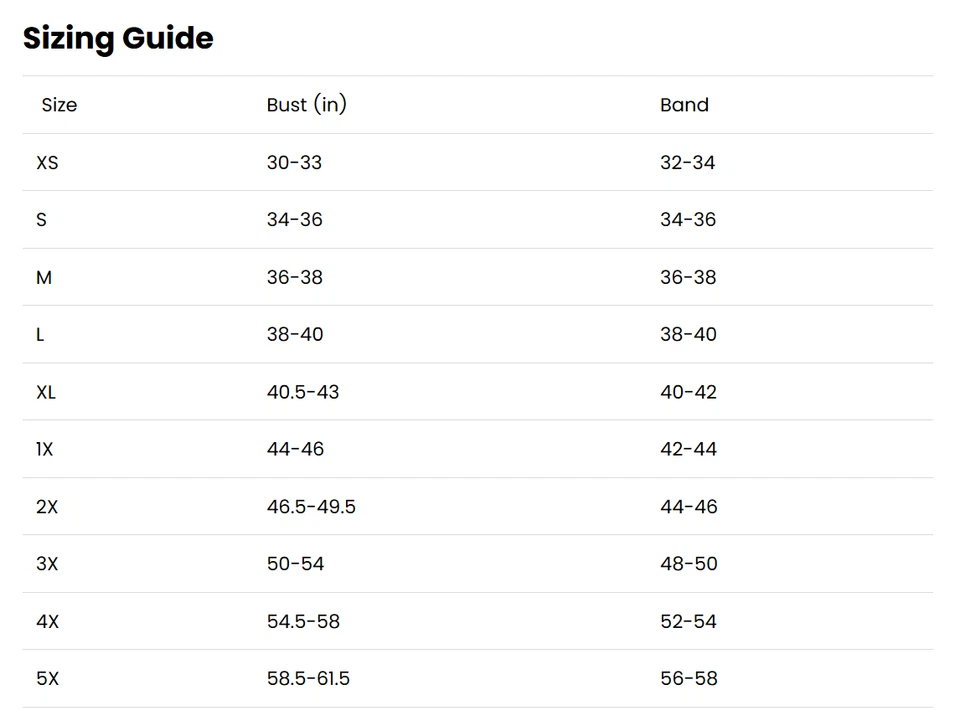
Task: Click bust value 30-33
Action: click(x=294, y=162)
